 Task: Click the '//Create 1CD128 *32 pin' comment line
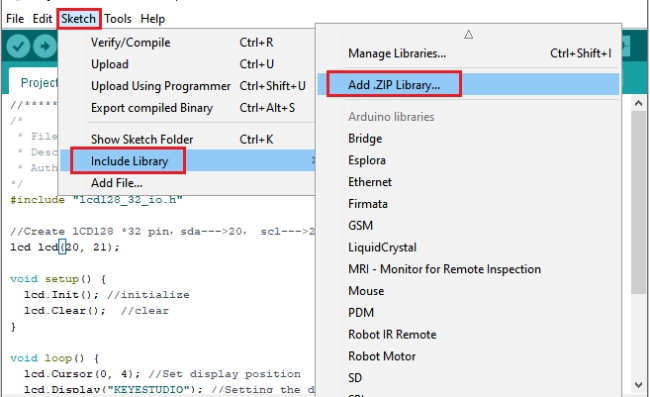tap(162, 231)
